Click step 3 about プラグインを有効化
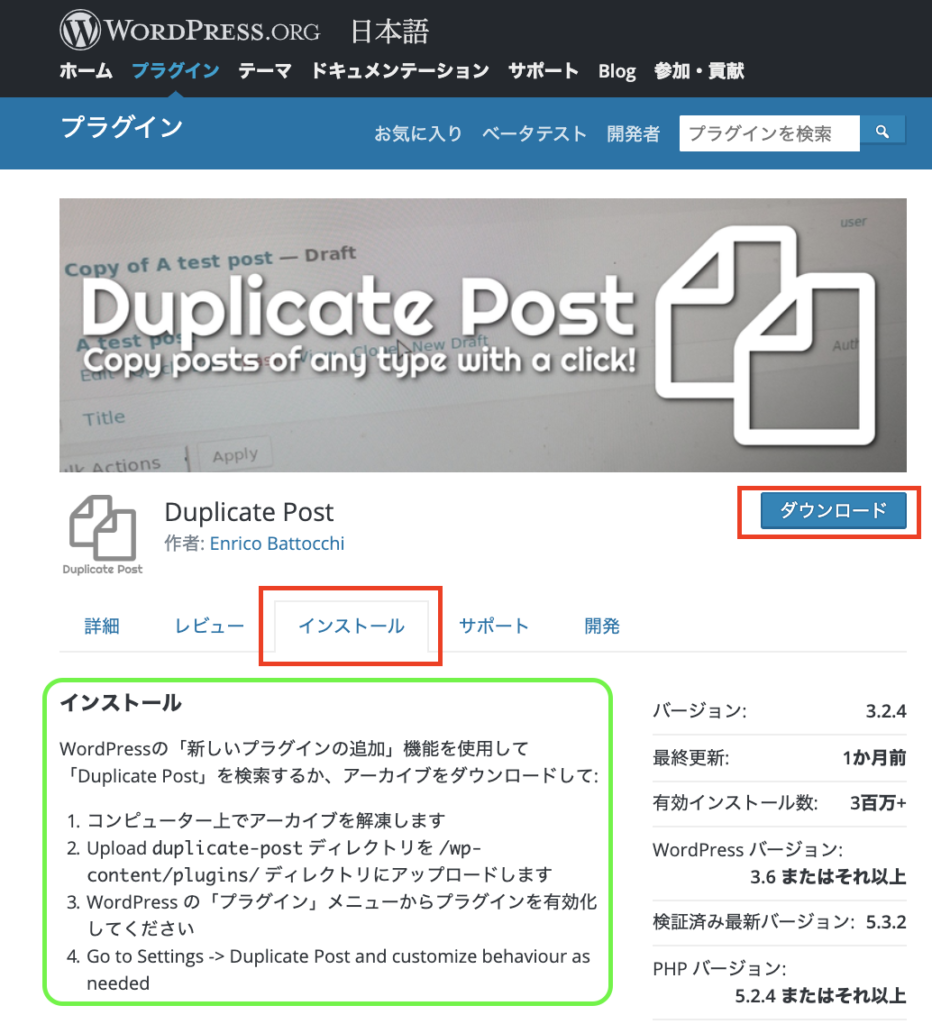932x1024 pixels. click(x=342, y=915)
